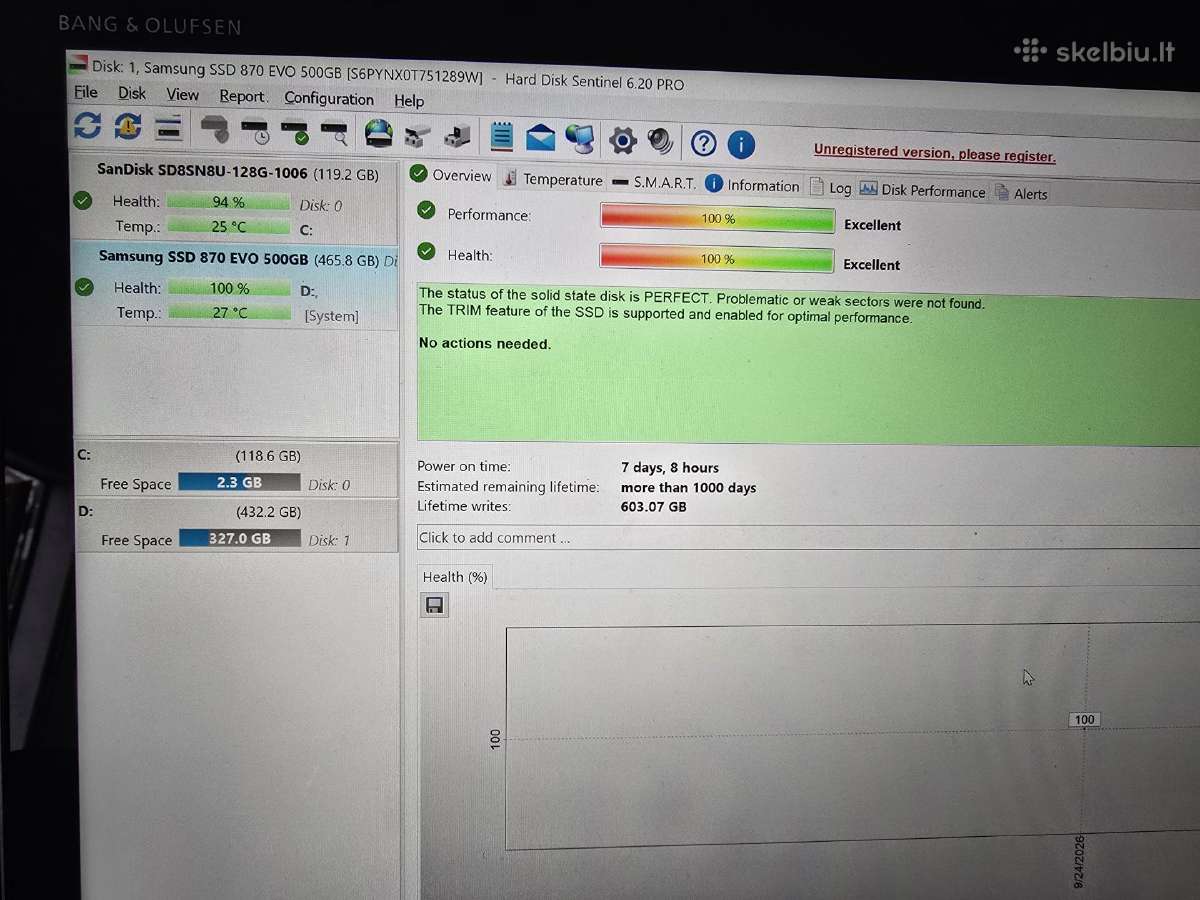Click the globe over disk toolbar icon
Image resolution: width=1200 pixels, height=900 pixels.
point(379,133)
